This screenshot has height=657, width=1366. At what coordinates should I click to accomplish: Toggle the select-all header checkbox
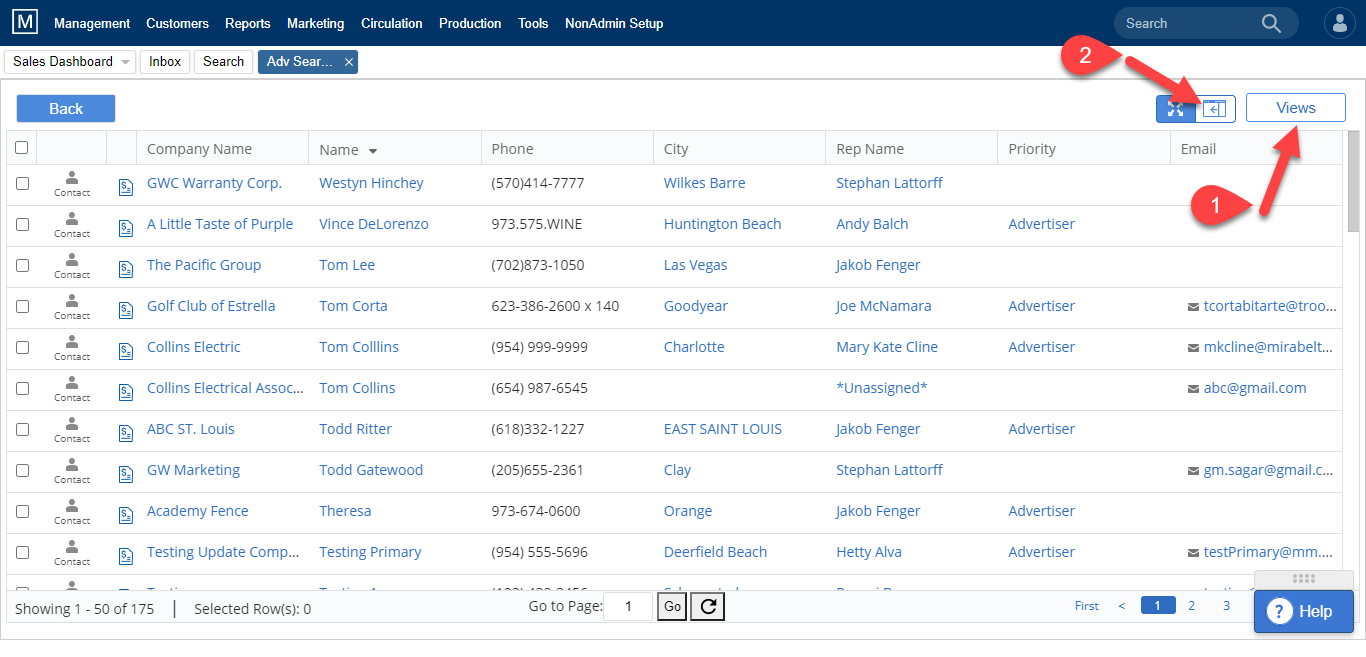tap(21, 148)
